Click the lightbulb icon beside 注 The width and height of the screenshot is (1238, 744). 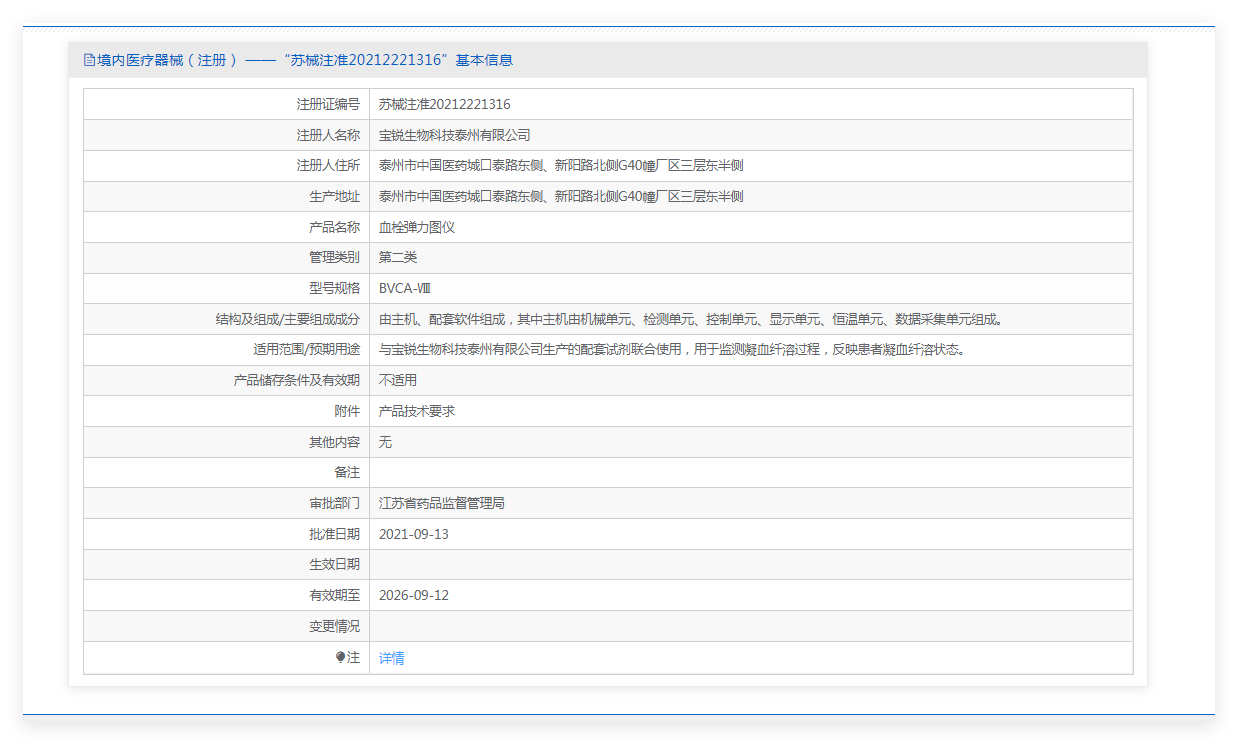coord(340,657)
